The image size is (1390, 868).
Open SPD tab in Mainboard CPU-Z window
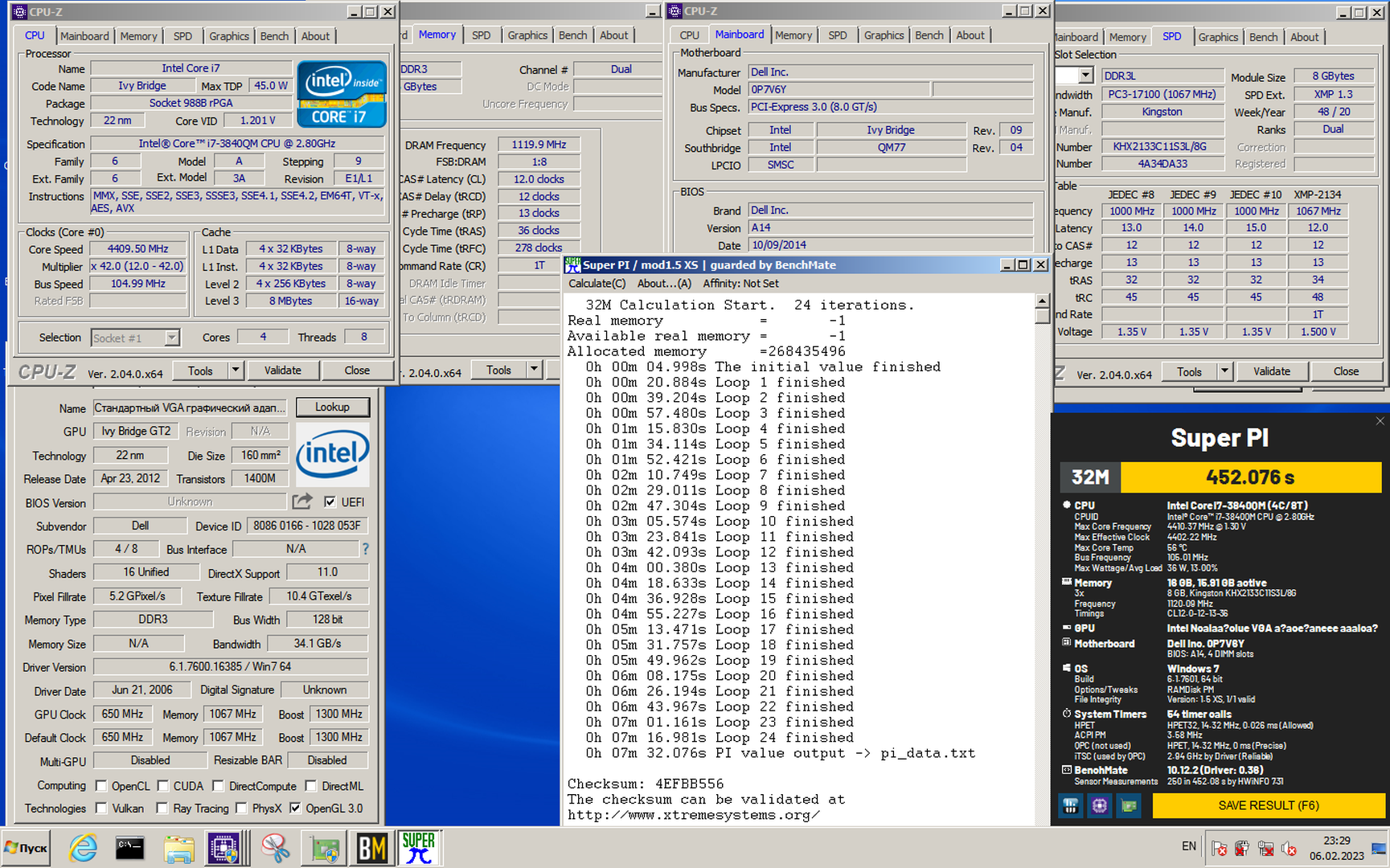(x=838, y=35)
